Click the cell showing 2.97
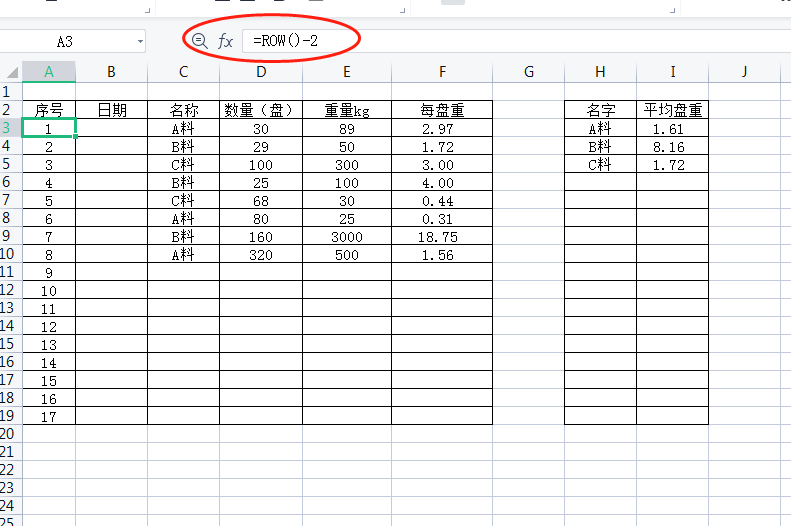The width and height of the screenshot is (791, 526). coord(442,128)
